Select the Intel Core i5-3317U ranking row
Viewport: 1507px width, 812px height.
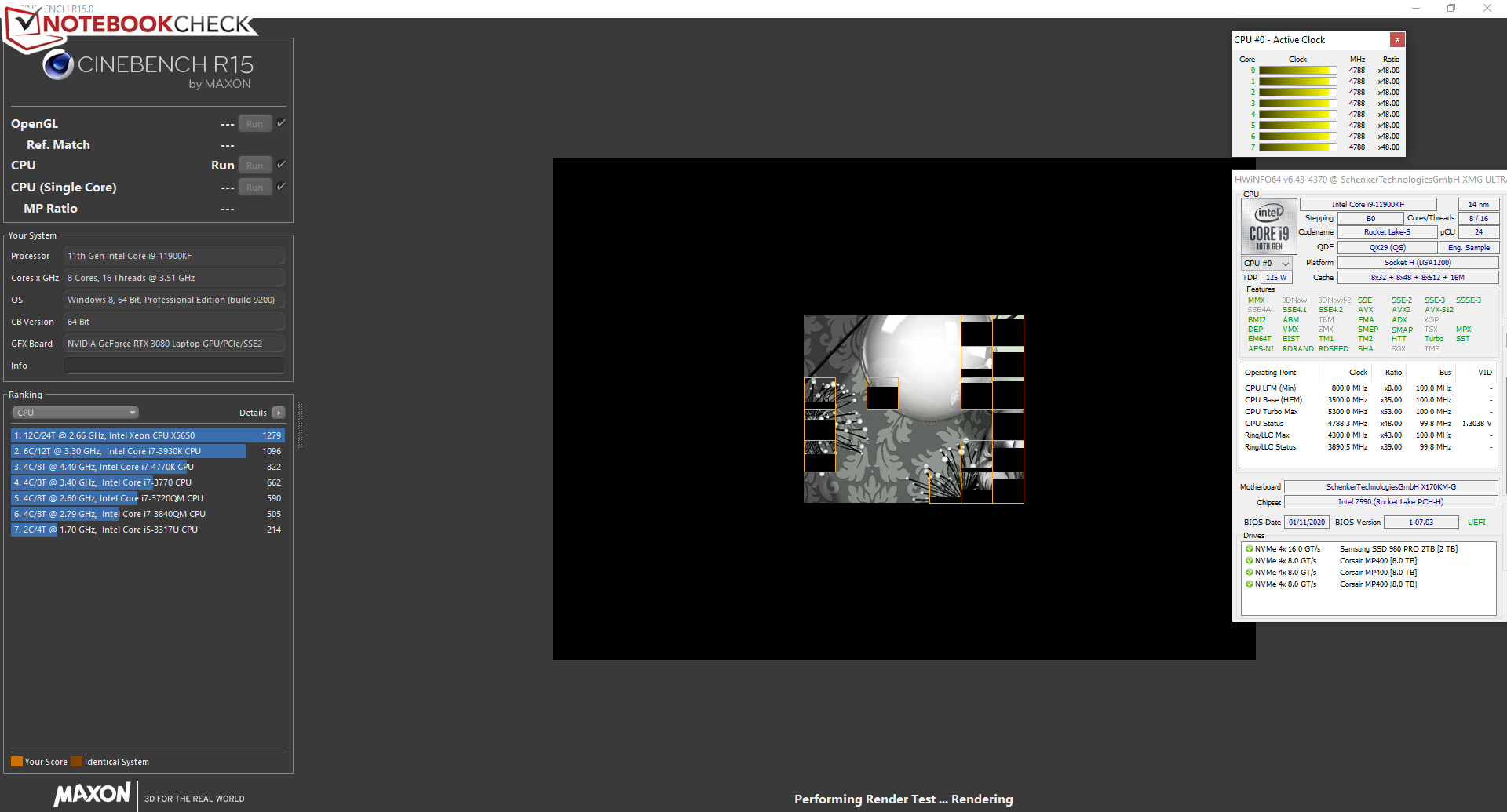[x=148, y=530]
